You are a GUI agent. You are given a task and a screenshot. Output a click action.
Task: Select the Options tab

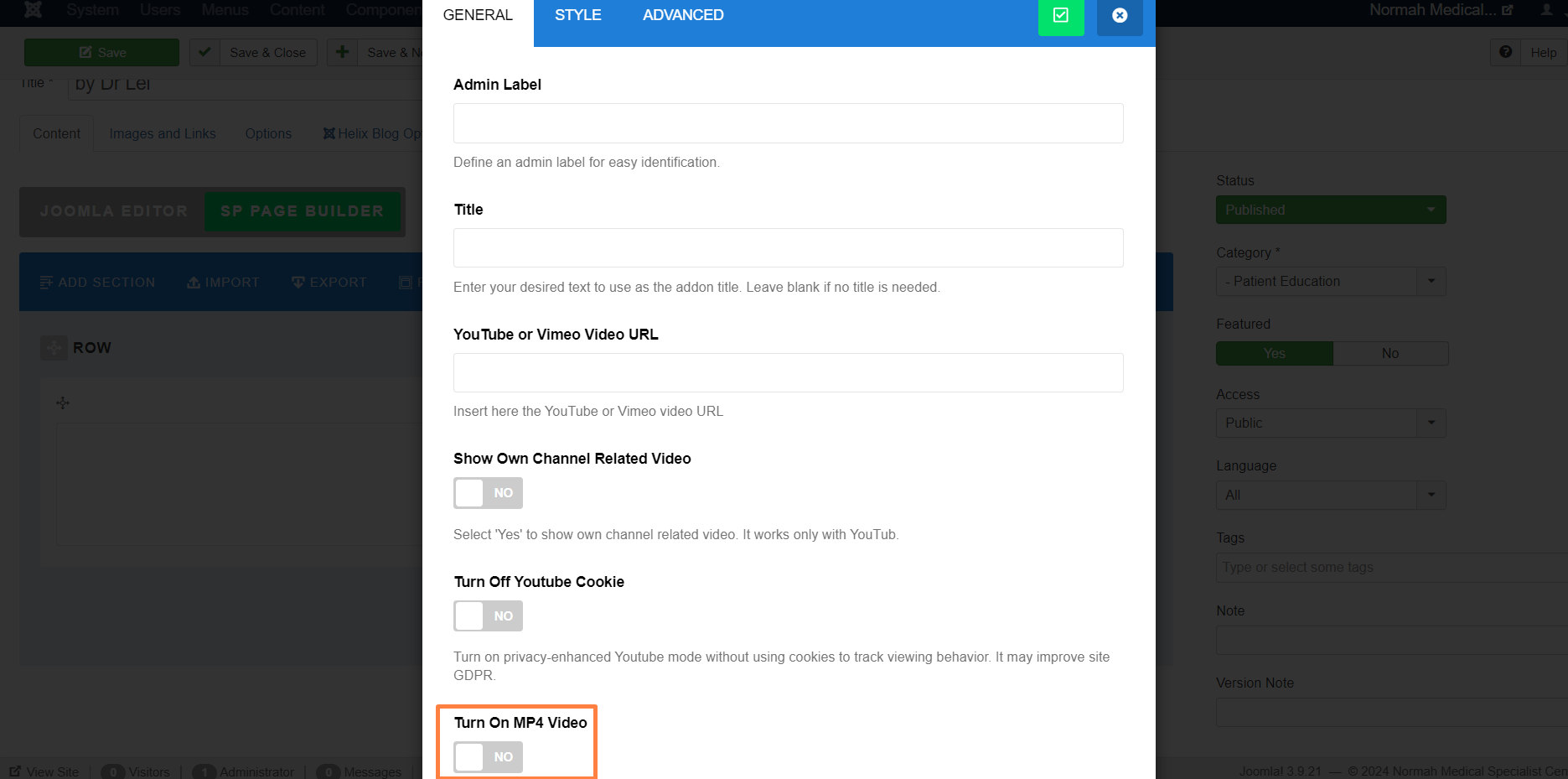point(268,134)
